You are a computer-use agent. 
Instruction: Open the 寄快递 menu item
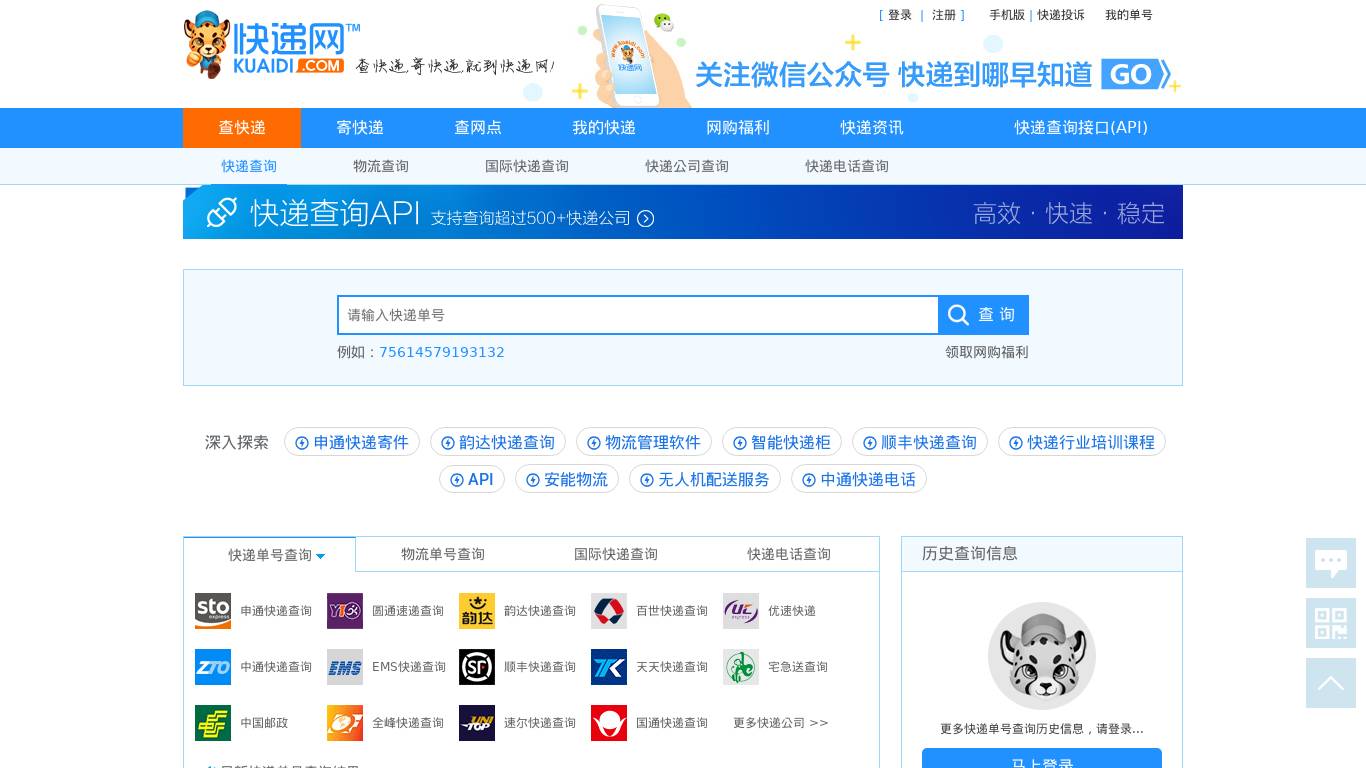click(359, 127)
